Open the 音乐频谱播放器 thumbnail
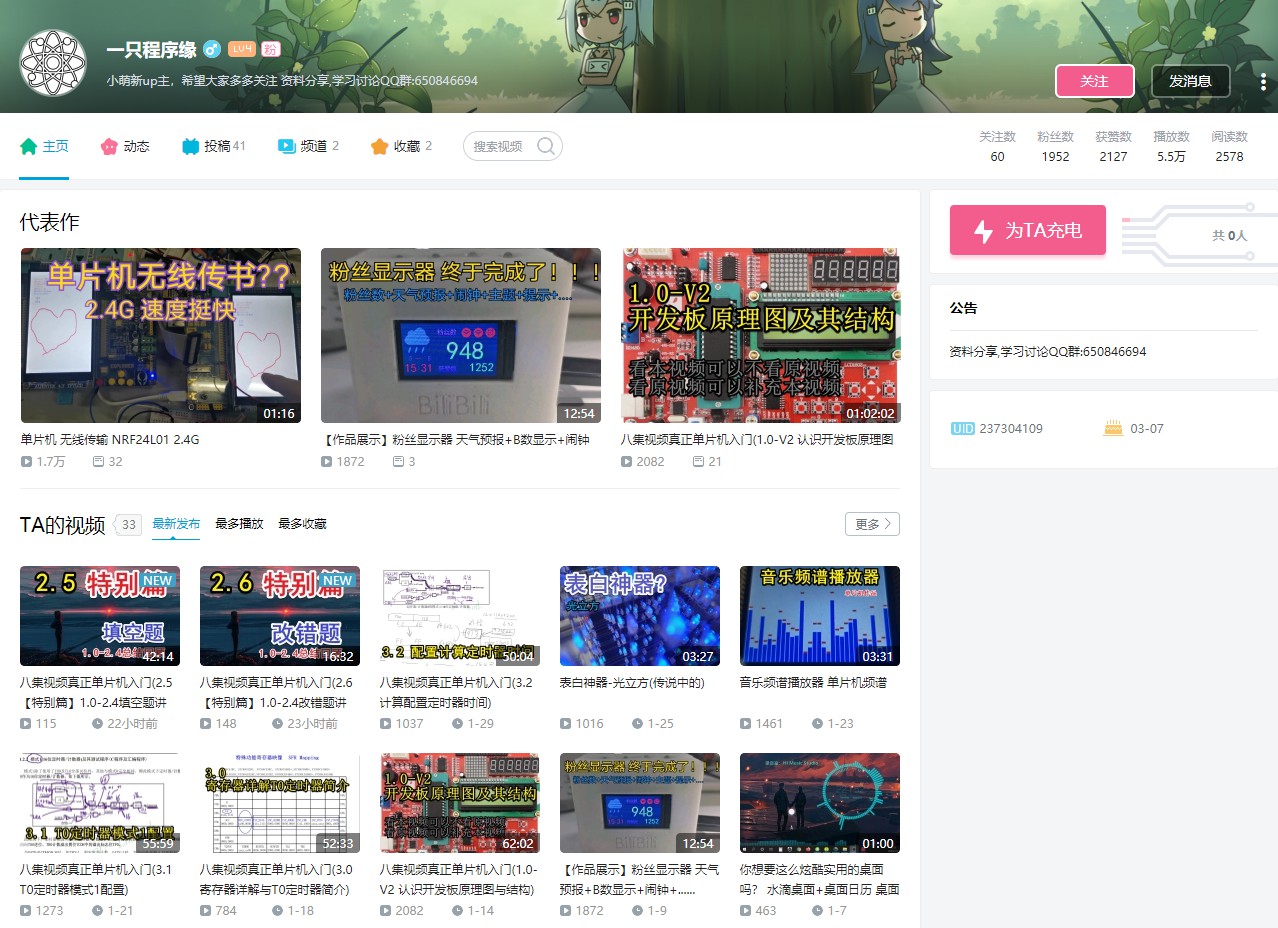 pos(820,616)
